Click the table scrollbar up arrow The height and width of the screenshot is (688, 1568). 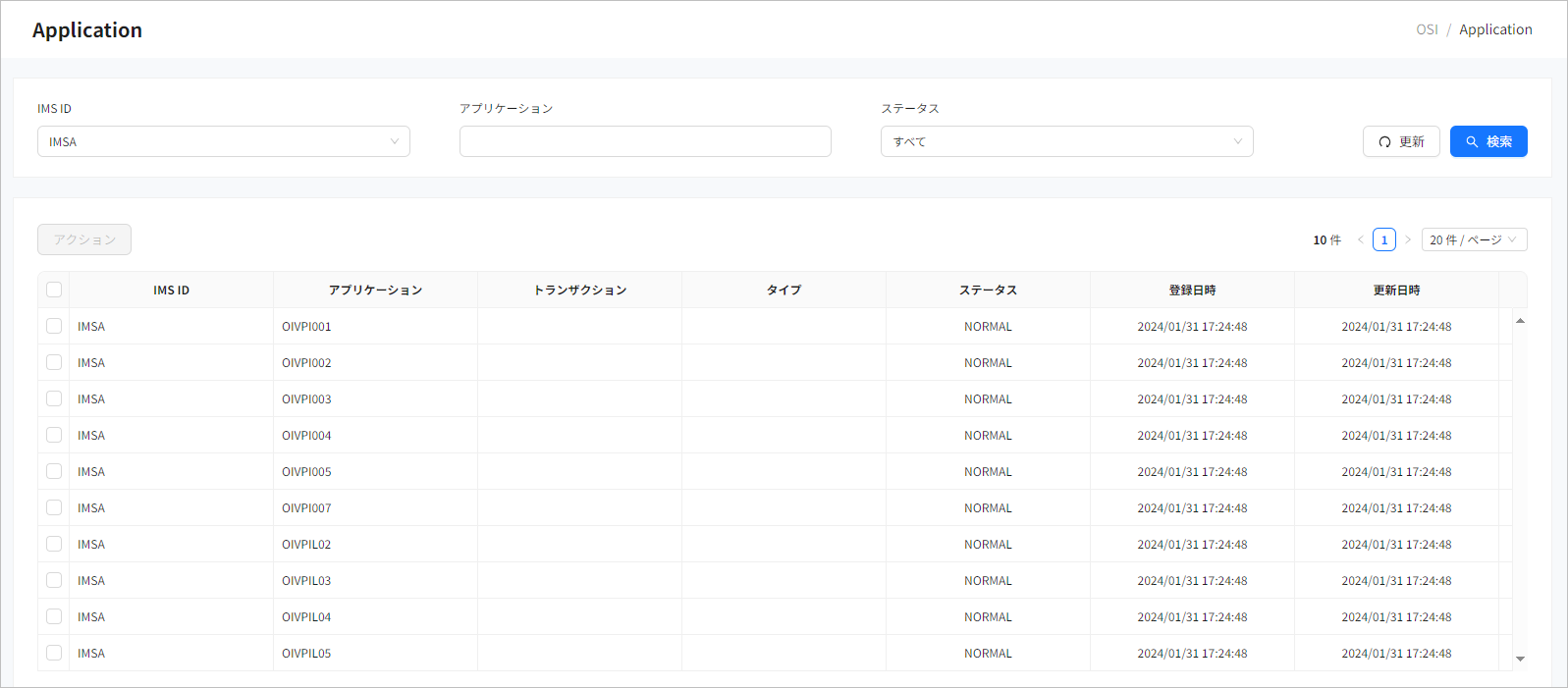[x=1520, y=321]
